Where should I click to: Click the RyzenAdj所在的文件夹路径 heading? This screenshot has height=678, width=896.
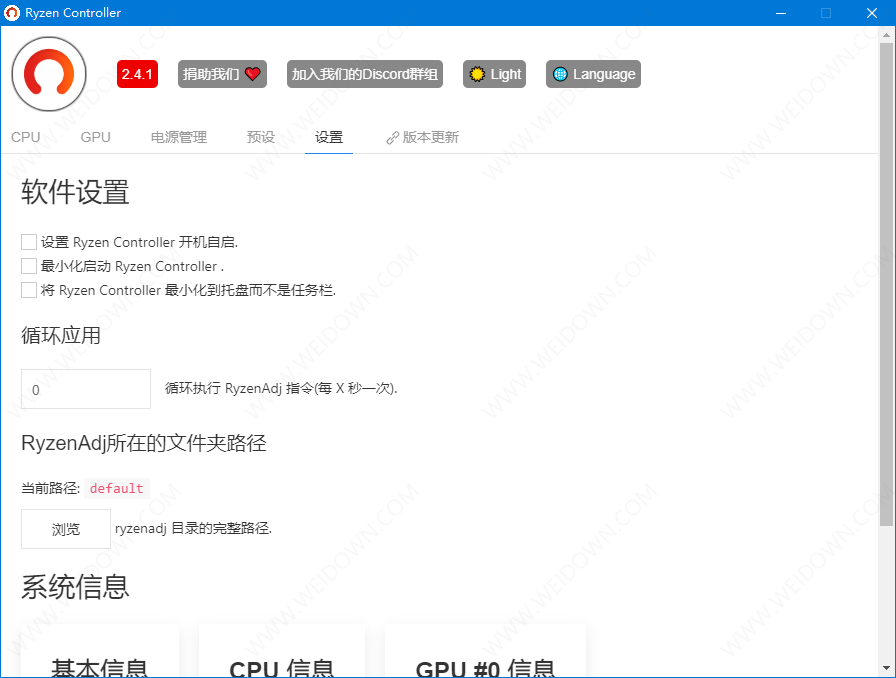click(x=144, y=443)
